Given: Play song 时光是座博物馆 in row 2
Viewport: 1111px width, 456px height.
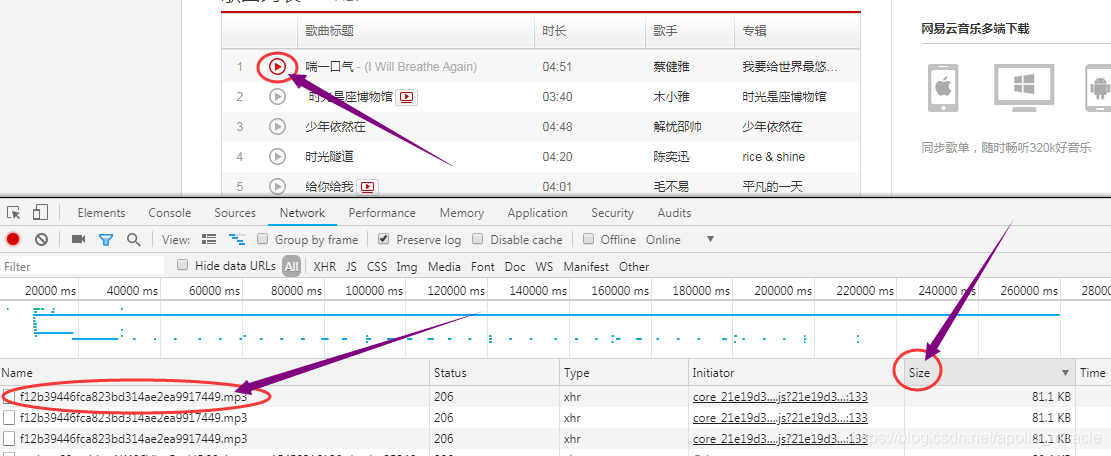Looking at the screenshot, I should pyautogui.click(x=278, y=96).
